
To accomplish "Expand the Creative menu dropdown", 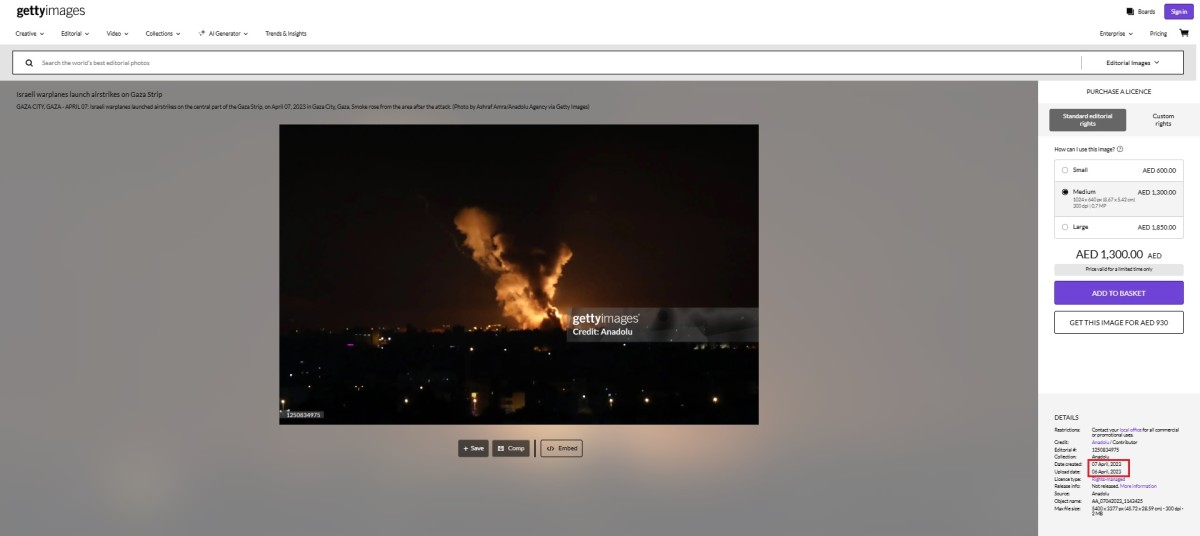I will pos(30,33).
